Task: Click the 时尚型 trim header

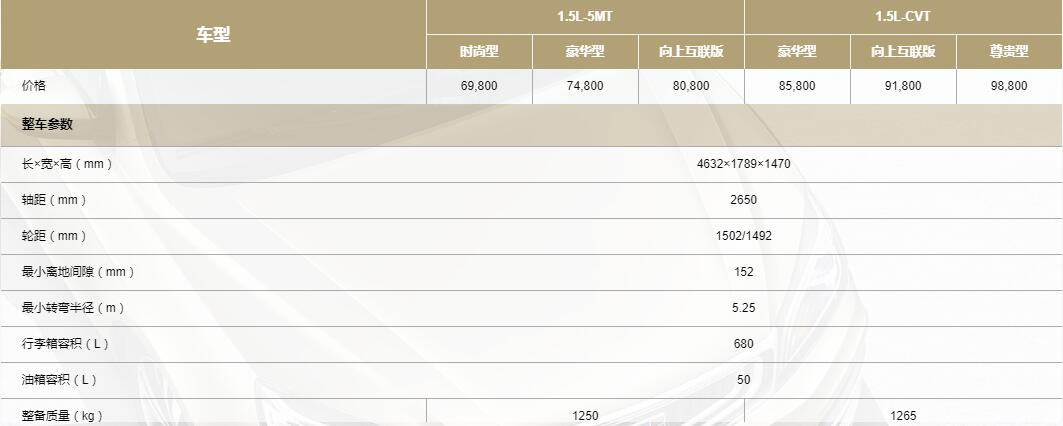Action: 479,52
